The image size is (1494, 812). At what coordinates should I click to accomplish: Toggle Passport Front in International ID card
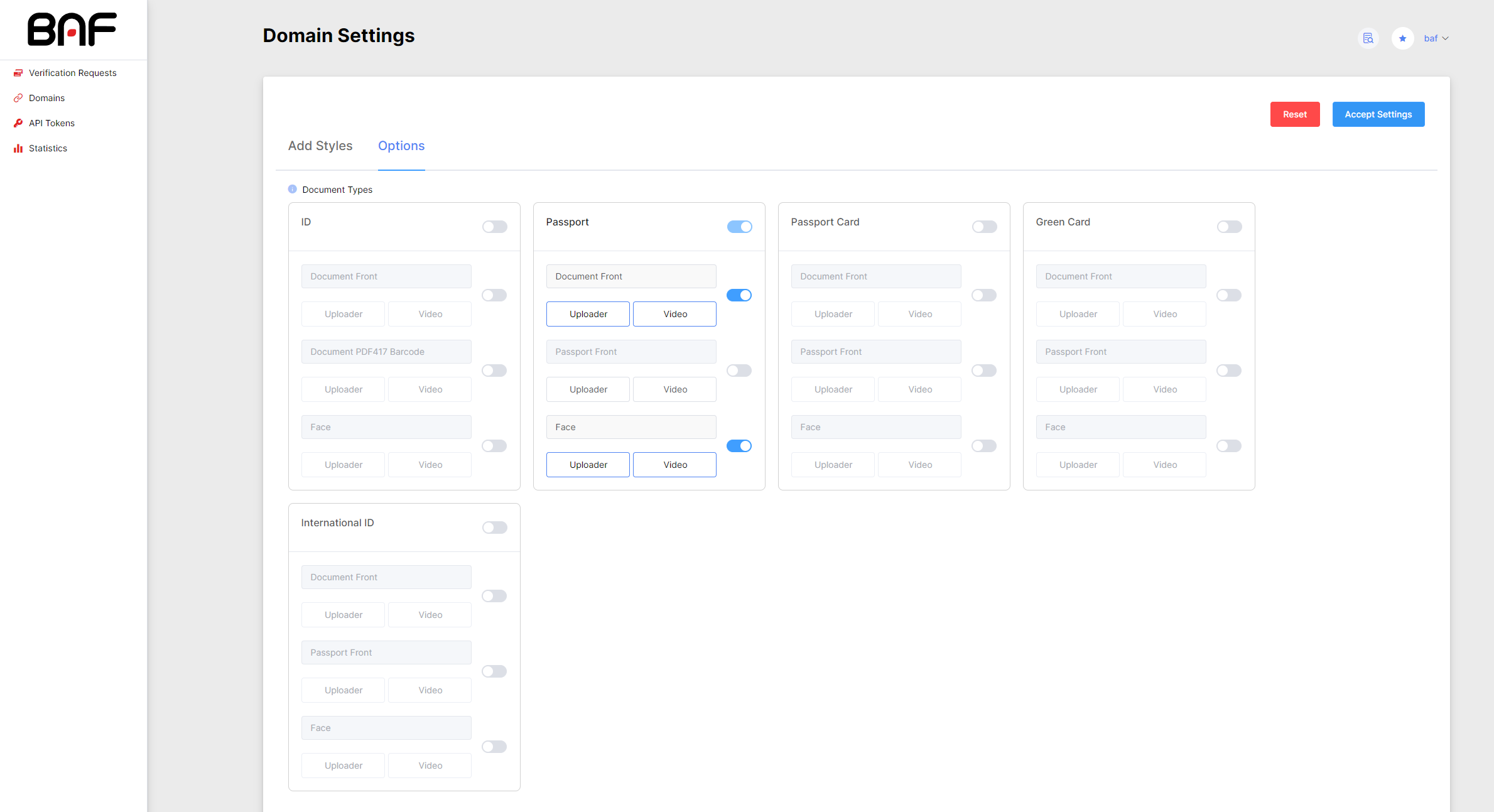494,671
